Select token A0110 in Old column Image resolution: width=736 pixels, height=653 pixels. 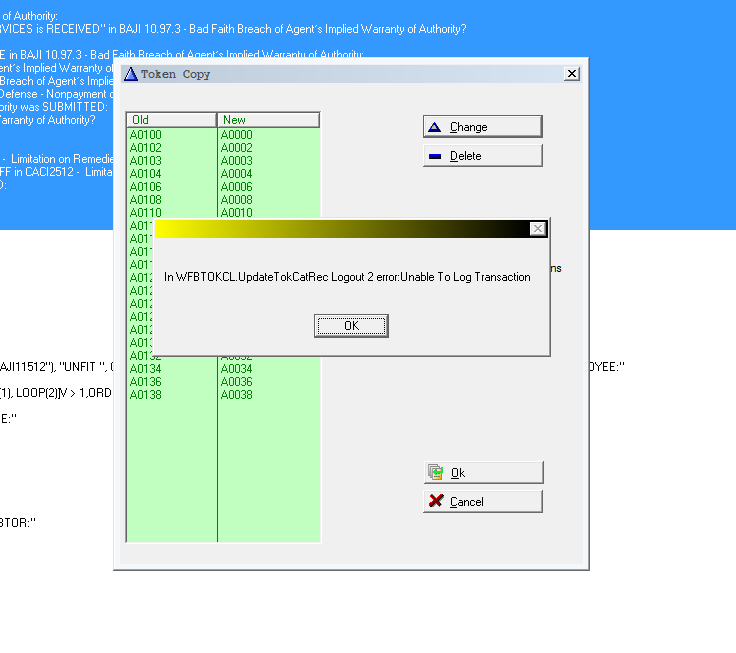pos(146,213)
